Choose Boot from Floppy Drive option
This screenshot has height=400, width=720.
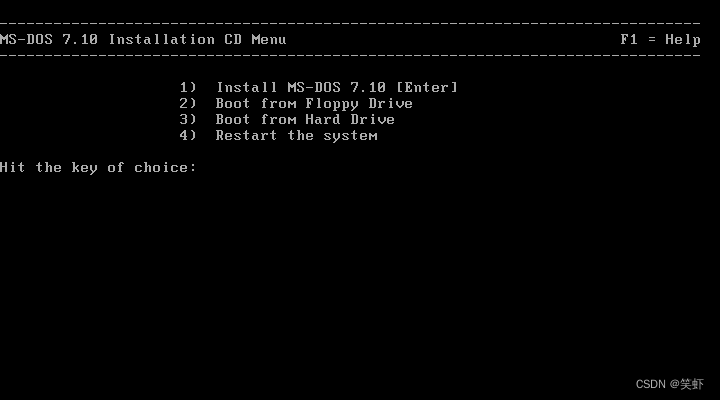pos(296,104)
